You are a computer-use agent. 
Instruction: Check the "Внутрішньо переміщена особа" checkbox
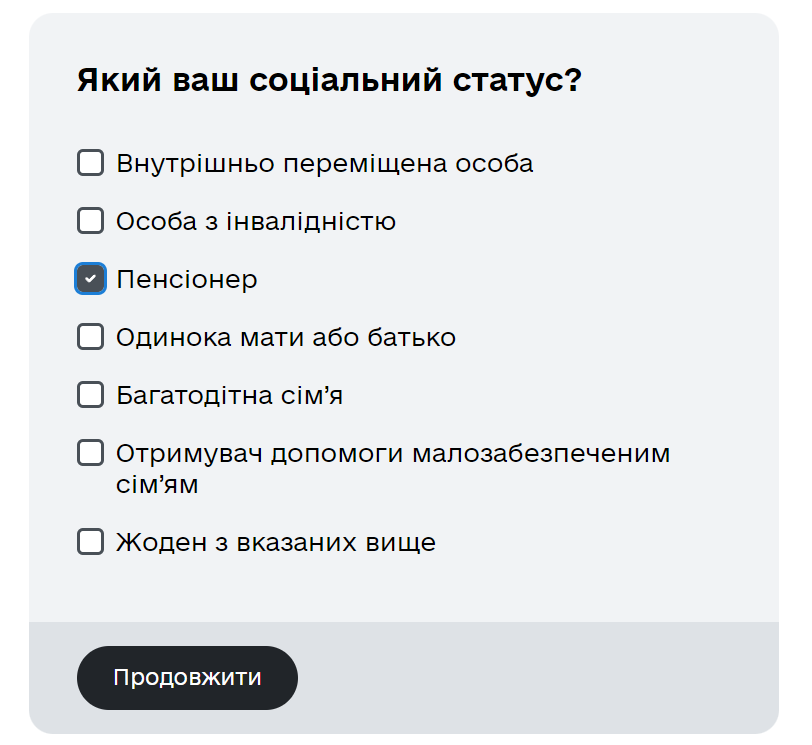point(90,162)
